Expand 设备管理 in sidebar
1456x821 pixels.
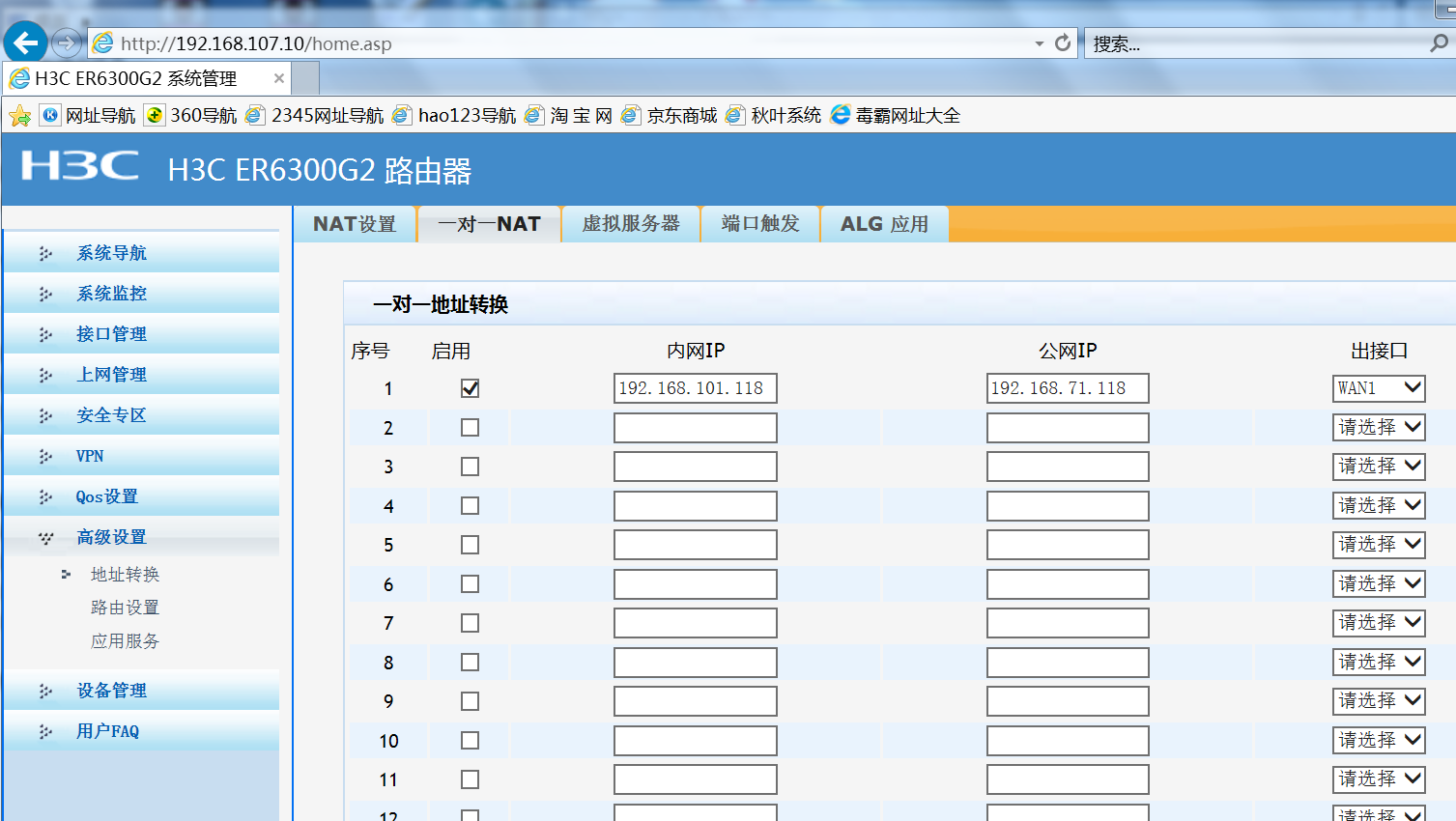(141, 691)
